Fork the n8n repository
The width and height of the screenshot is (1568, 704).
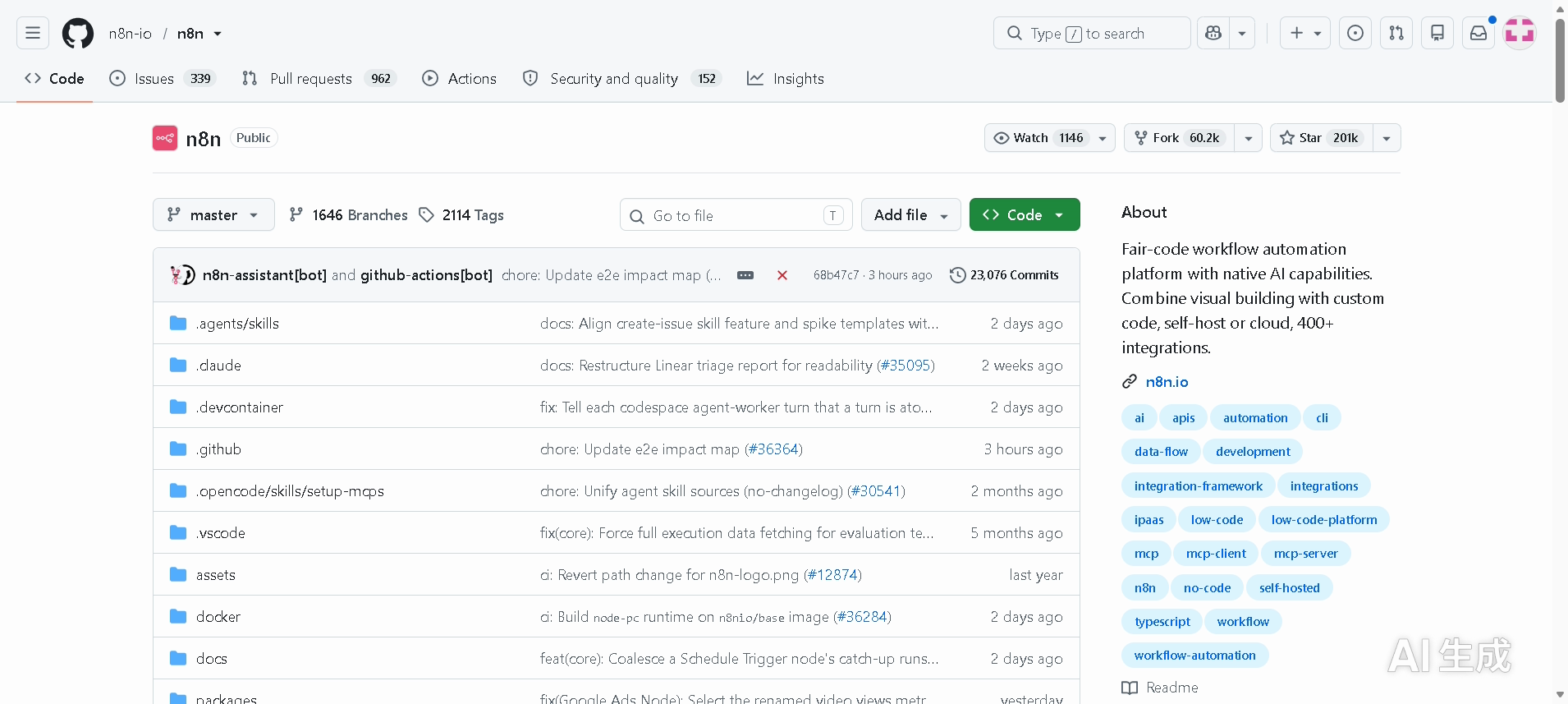click(1180, 138)
